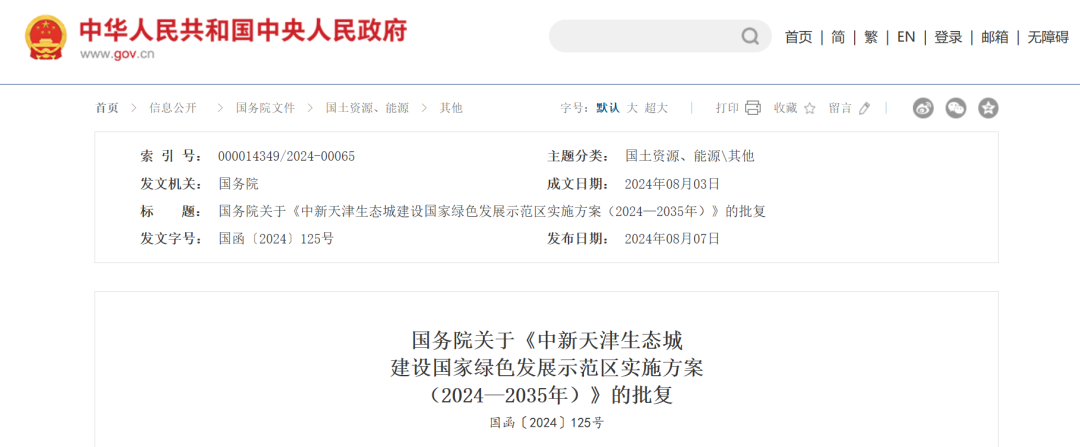Open 首页 in the top navigation
Screen dimensions: 1080x447
click(798, 37)
